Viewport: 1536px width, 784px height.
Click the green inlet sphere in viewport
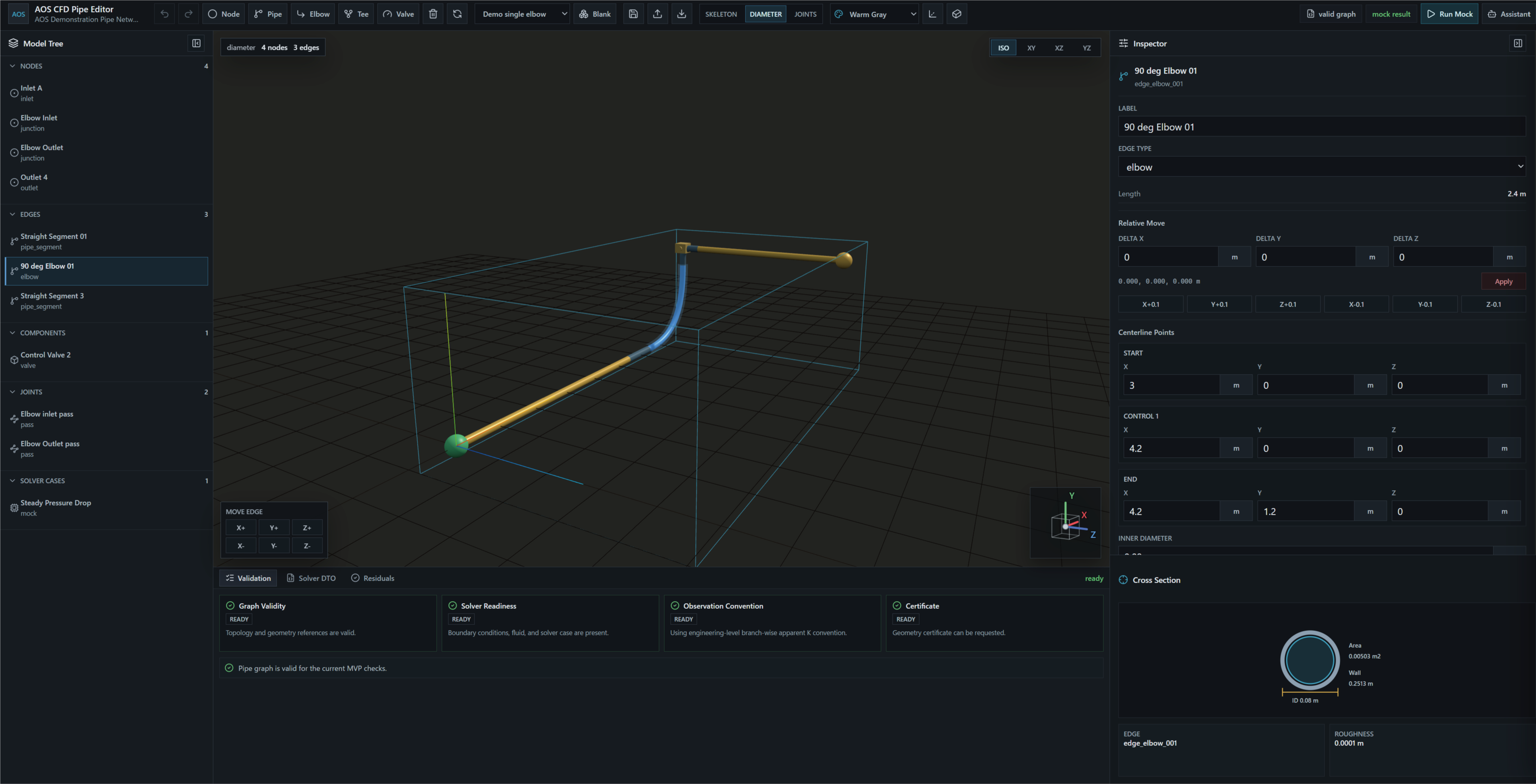pyautogui.click(x=456, y=445)
